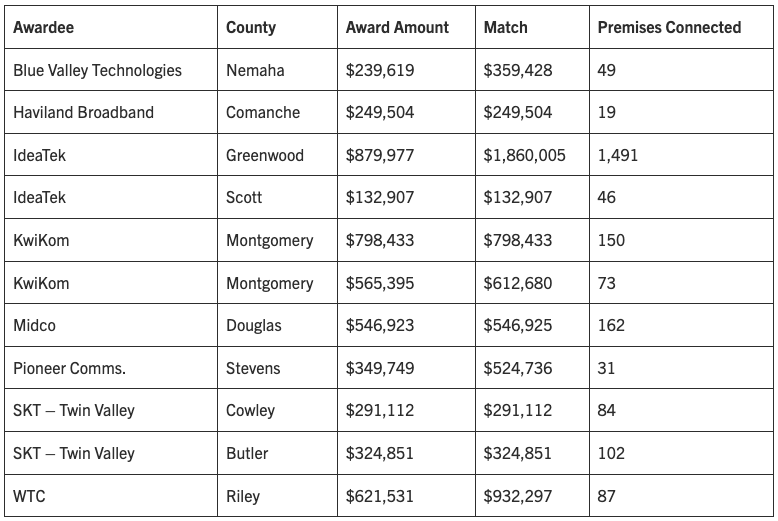778x521 pixels.
Task: Click the Match column header
Action: coord(505,28)
